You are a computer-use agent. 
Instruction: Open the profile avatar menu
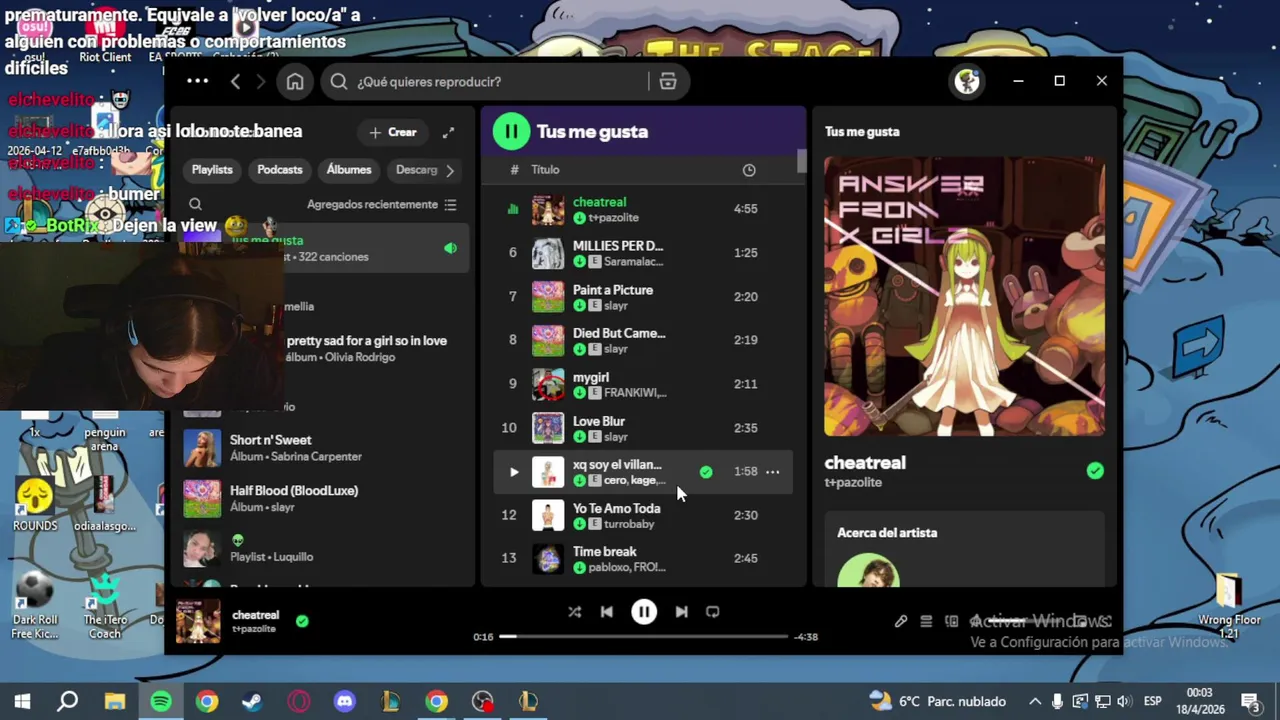[x=967, y=82]
